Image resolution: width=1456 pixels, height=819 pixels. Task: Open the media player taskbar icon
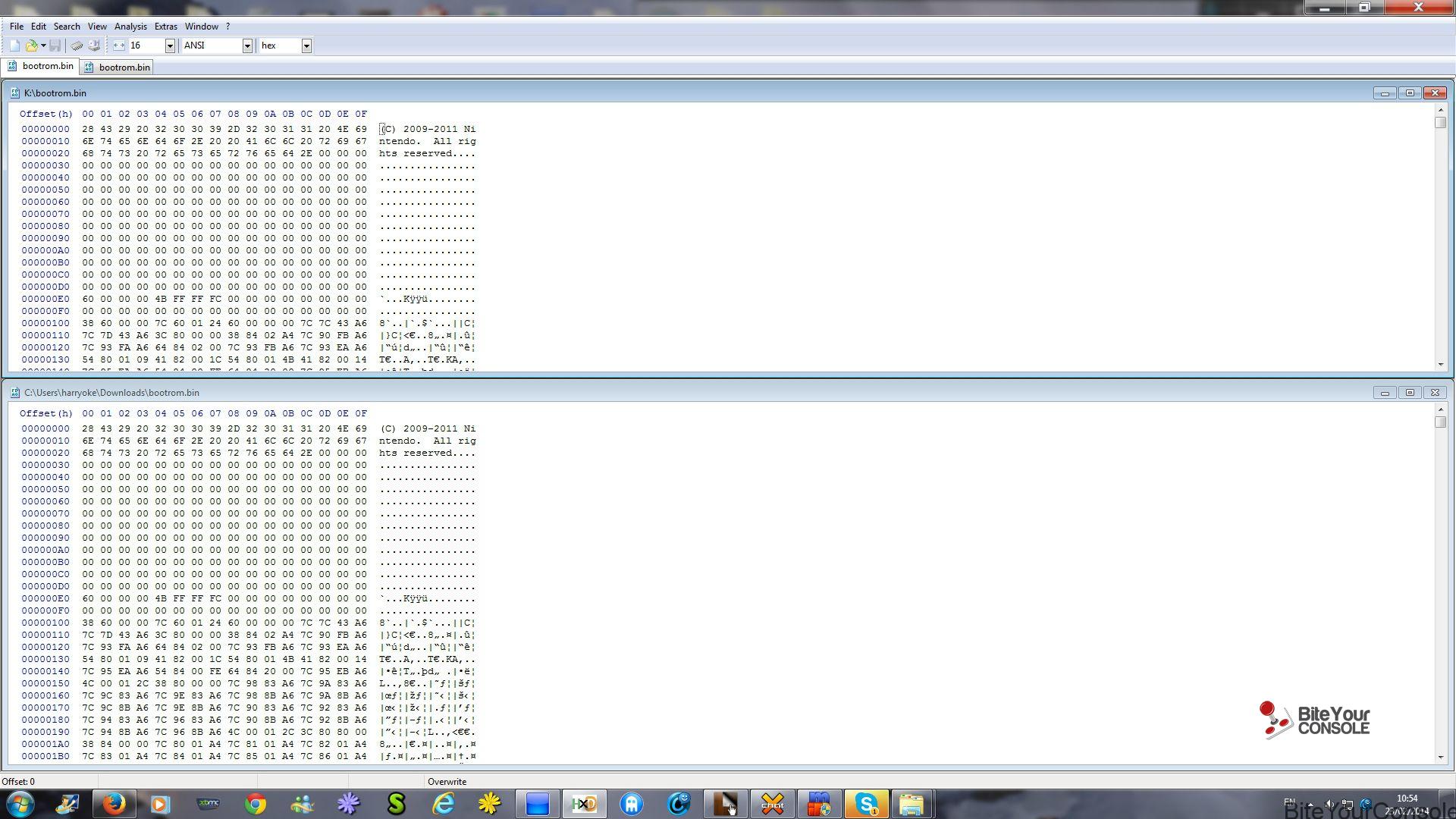pyautogui.click(x=160, y=804)
